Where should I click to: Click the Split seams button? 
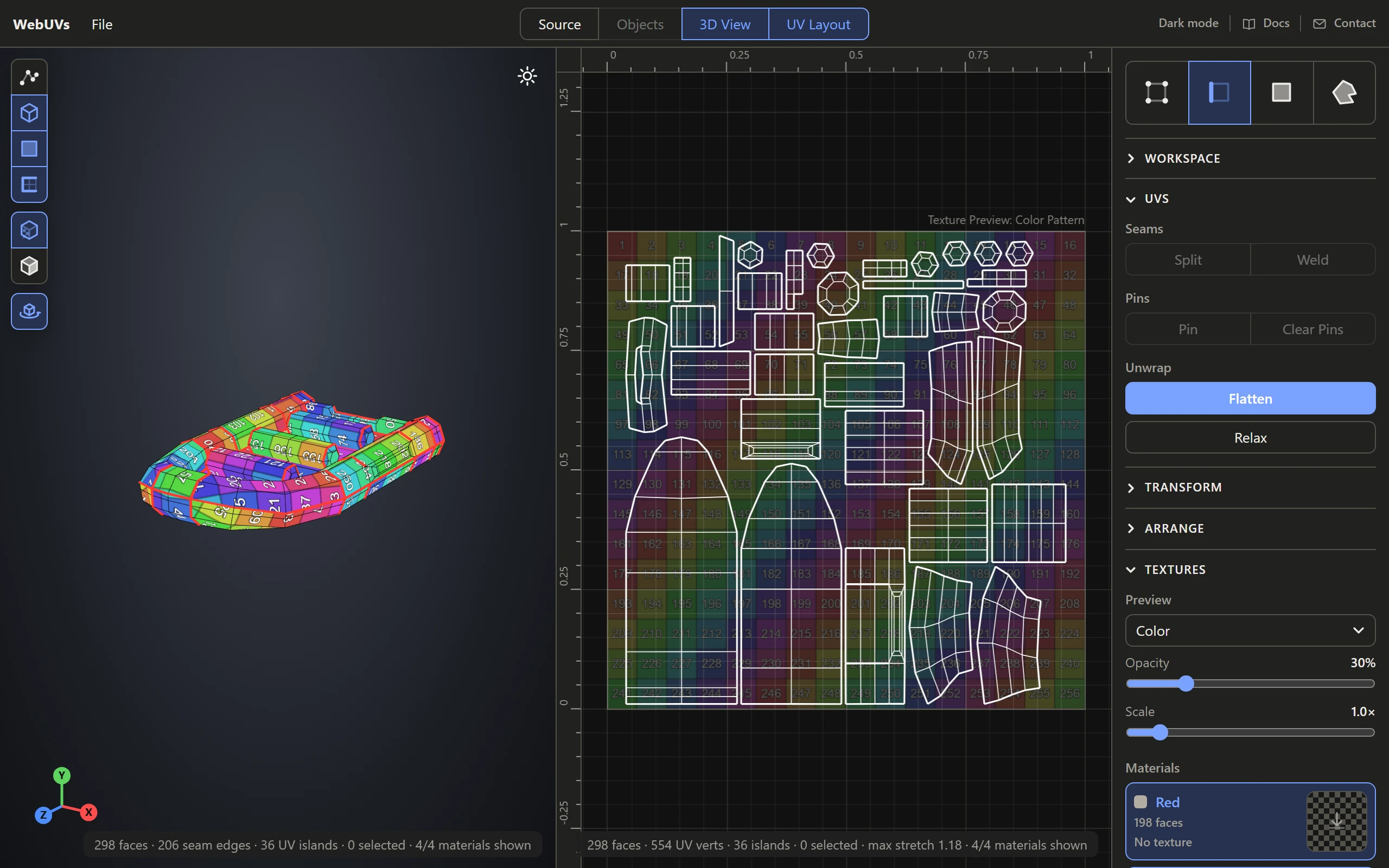[1188, 259]
